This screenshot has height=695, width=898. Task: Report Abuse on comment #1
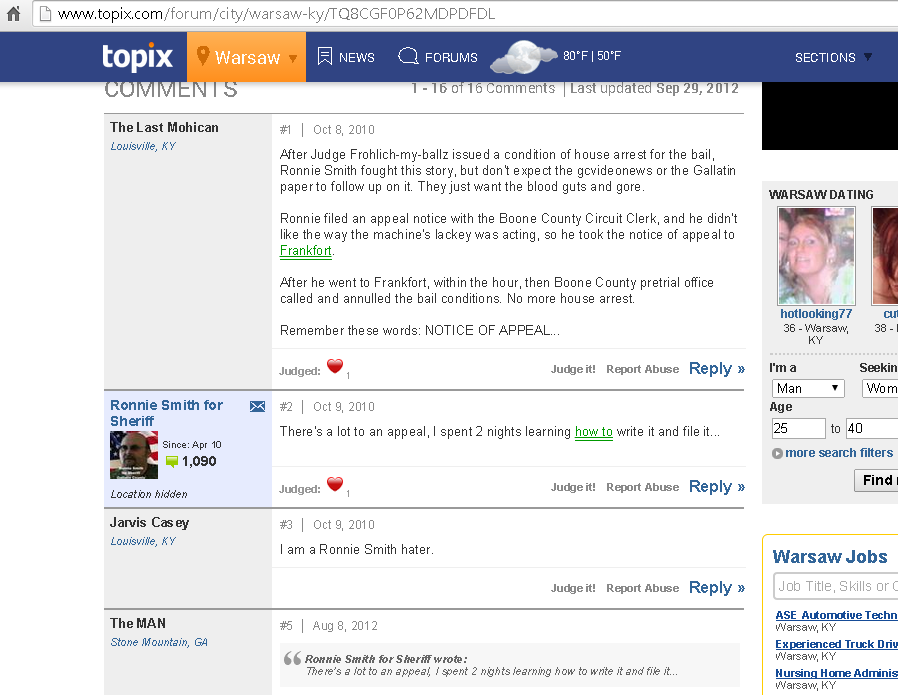pyautogui.click(x=642, y=369)
